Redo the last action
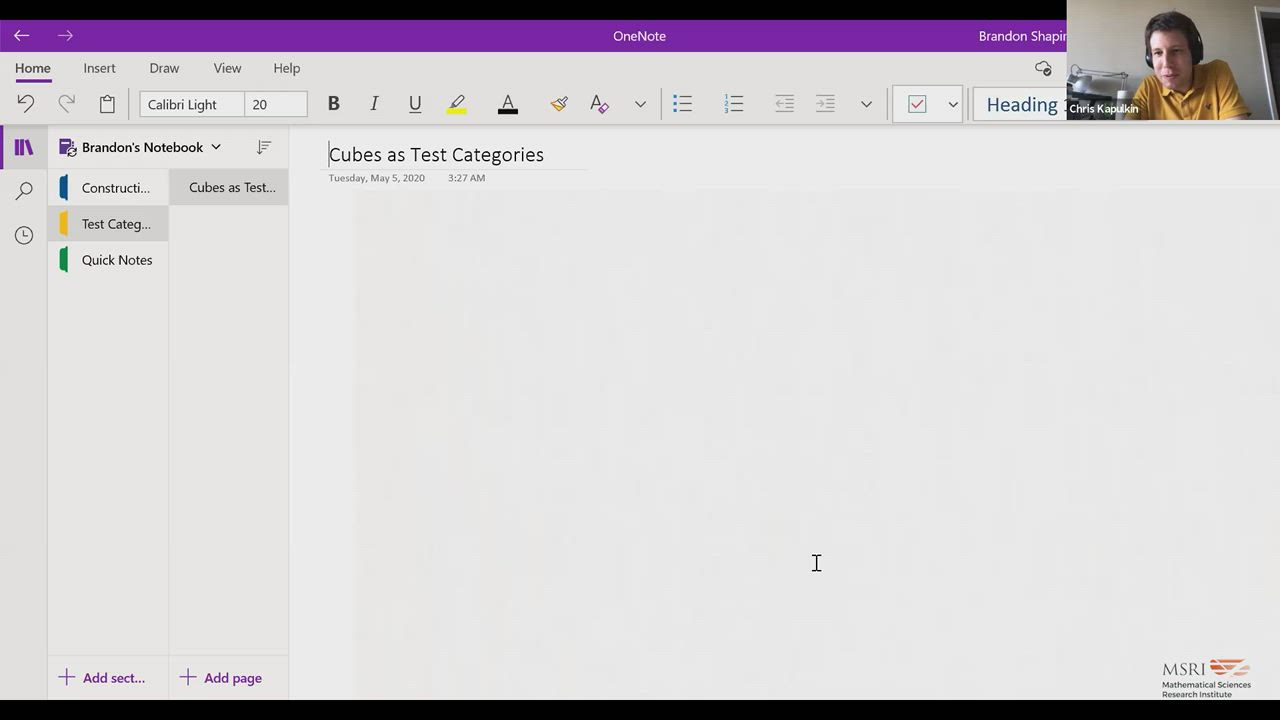The height and width of the screenshot is (720, 1280). coord(66,104)
